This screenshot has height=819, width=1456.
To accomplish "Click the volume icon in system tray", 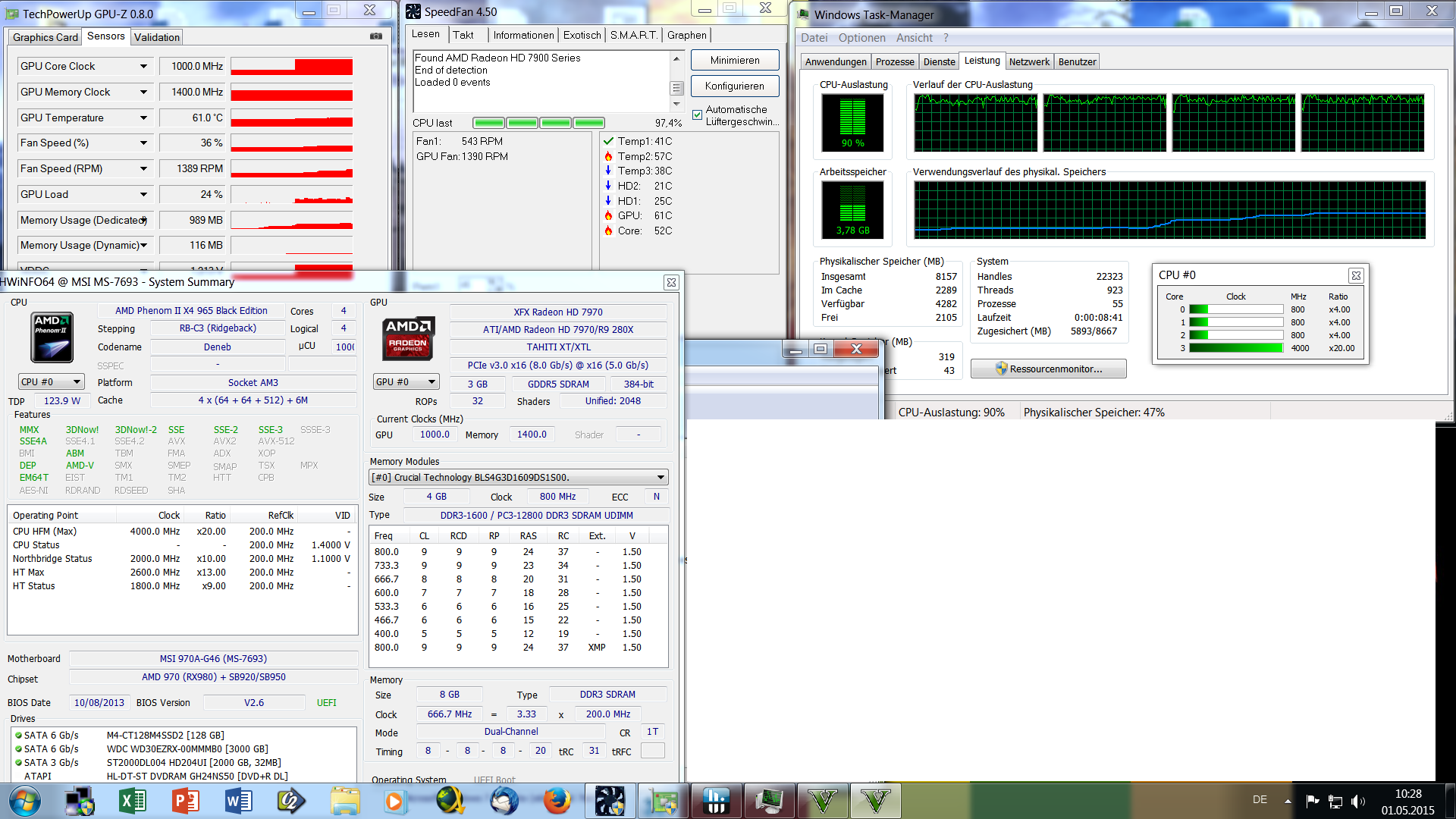I will 1357,801.
